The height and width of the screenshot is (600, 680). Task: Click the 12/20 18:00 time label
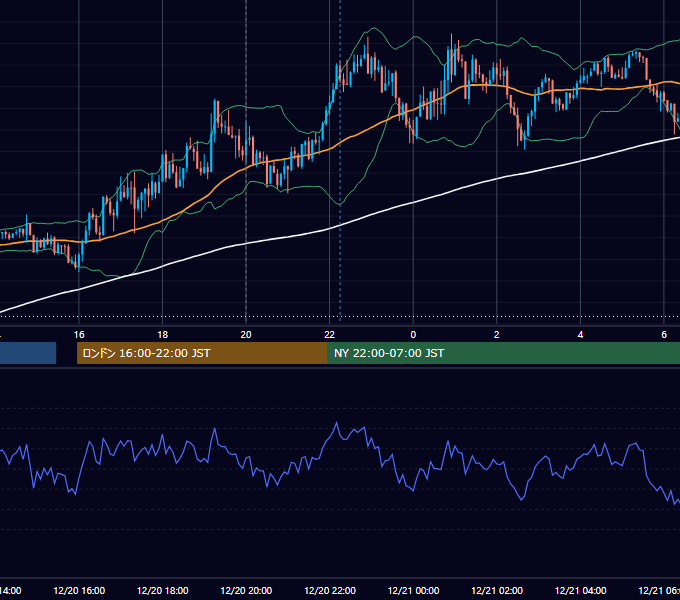pos(163,590)
